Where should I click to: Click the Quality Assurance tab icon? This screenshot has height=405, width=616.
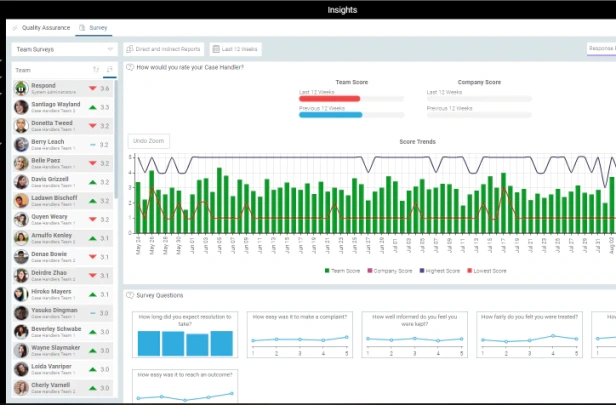click(15, 27)
